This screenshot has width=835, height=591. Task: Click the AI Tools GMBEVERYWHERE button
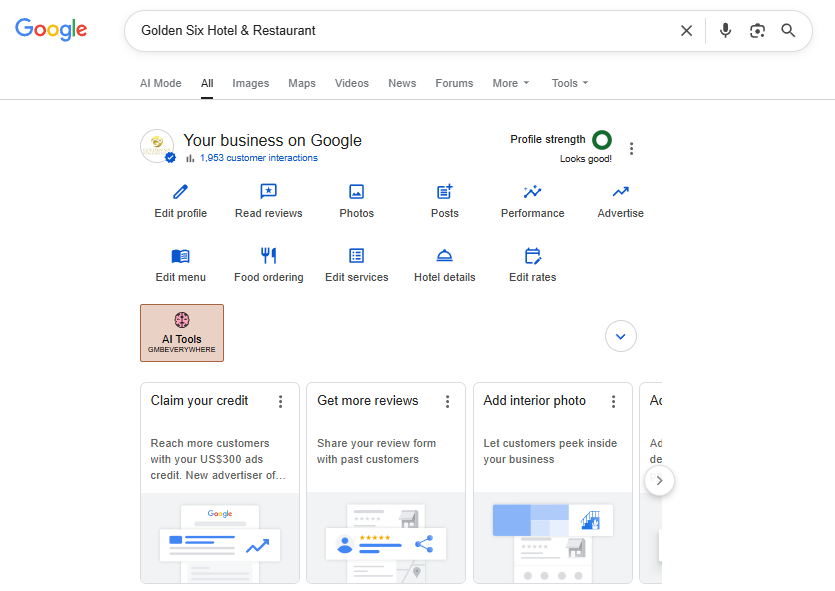[x=182, y=333]
